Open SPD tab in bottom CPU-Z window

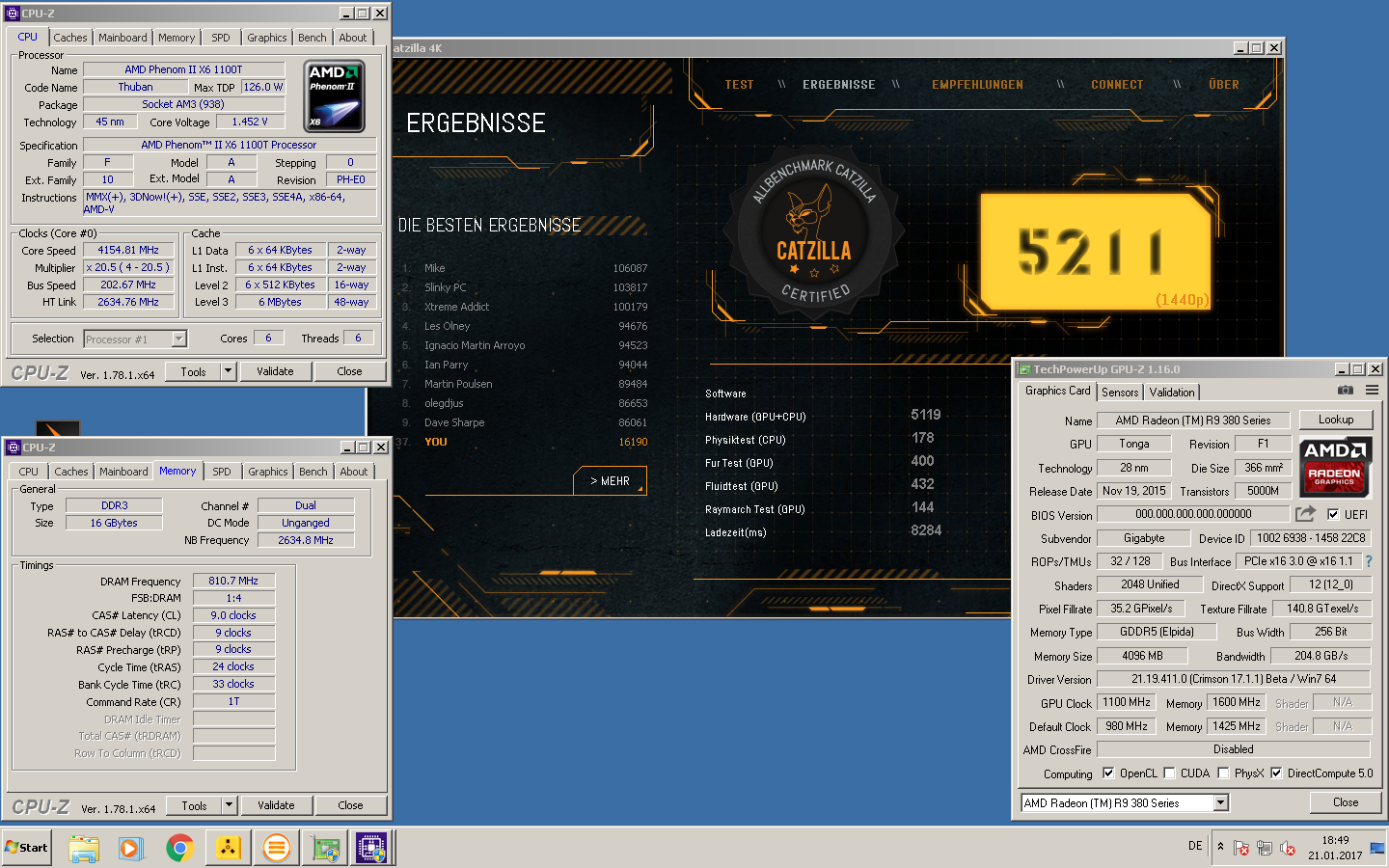(x=222, y=472)
